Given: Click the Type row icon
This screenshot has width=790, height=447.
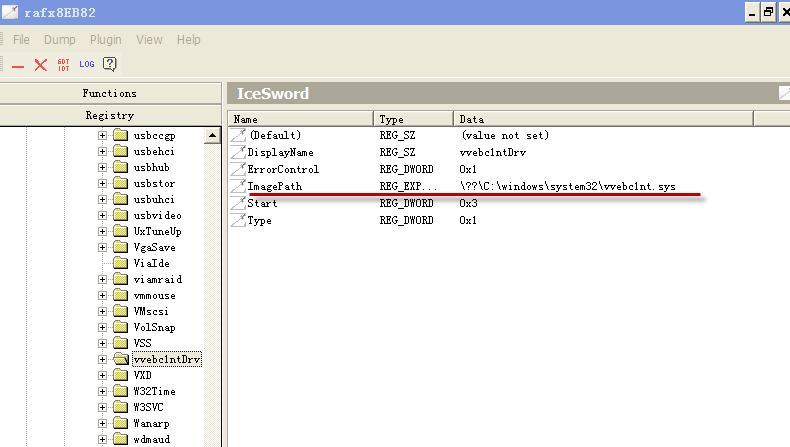Looking at the screenshot, I should [x=238, y=220].
